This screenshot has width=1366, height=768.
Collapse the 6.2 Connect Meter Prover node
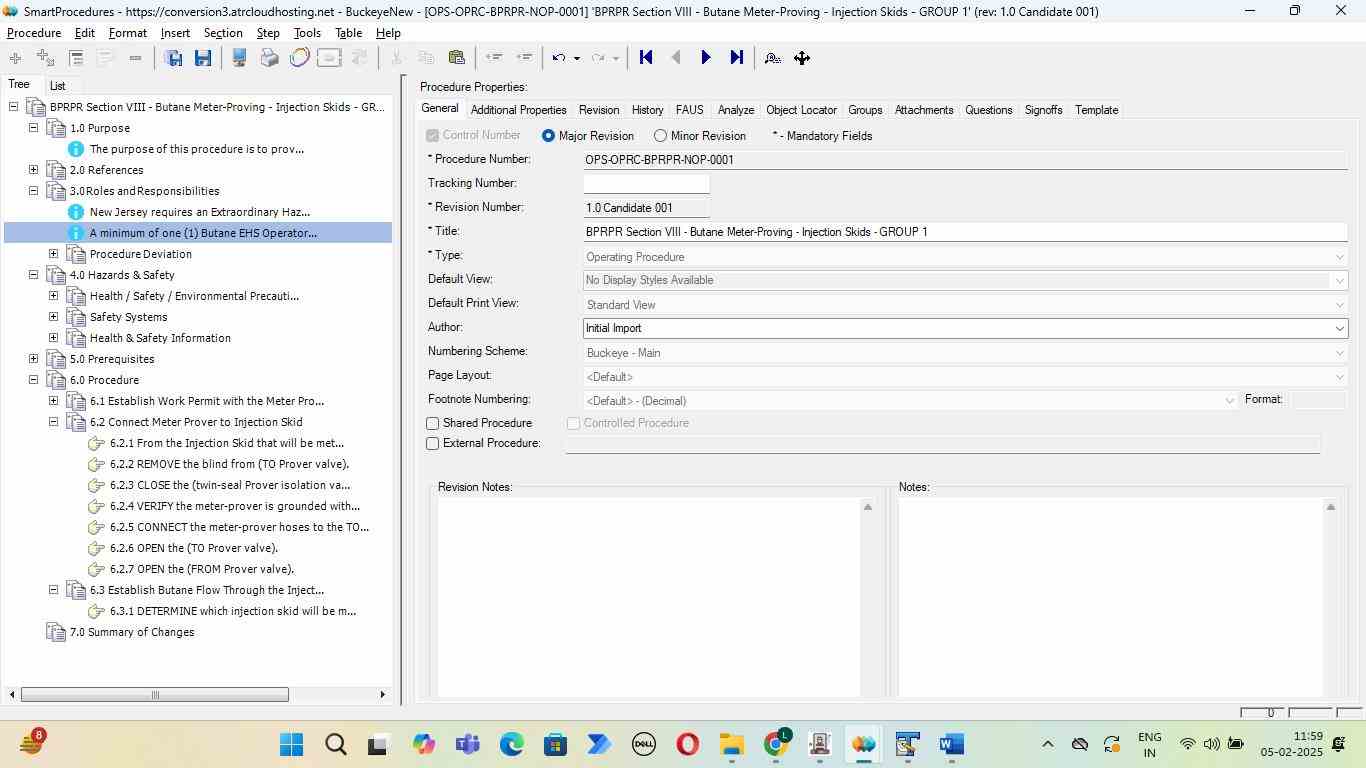tap(54, 422)
